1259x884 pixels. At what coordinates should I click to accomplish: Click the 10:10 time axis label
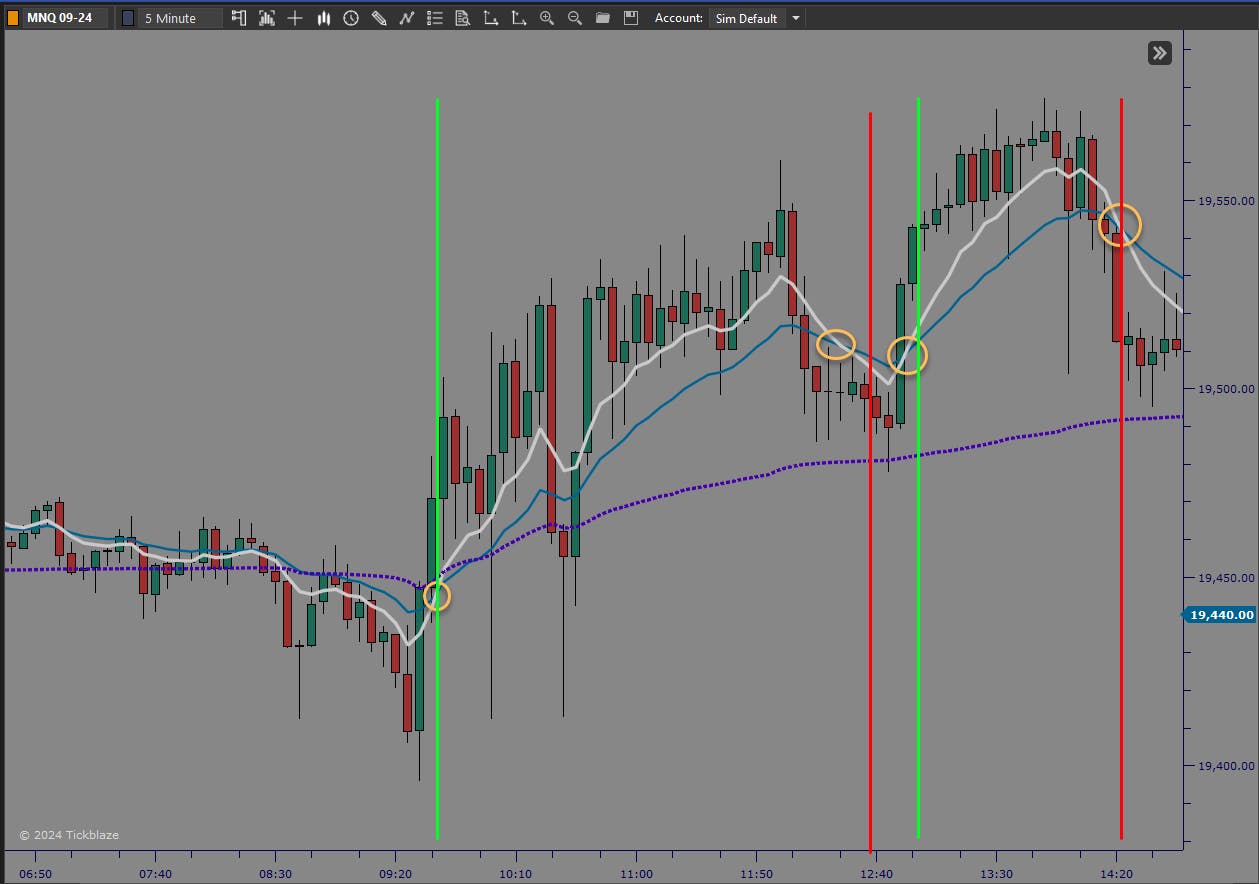(516, 873)
